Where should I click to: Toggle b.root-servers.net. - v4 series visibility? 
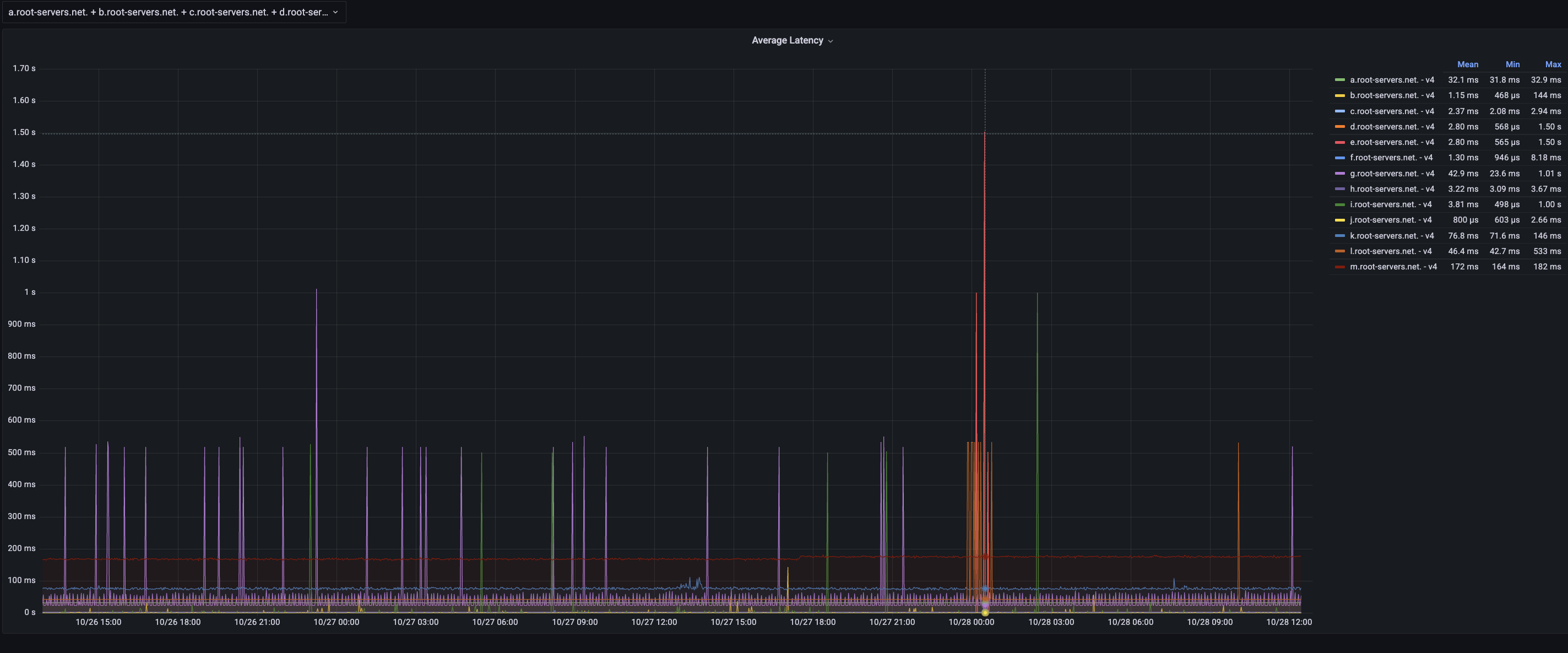(1391, 96)
